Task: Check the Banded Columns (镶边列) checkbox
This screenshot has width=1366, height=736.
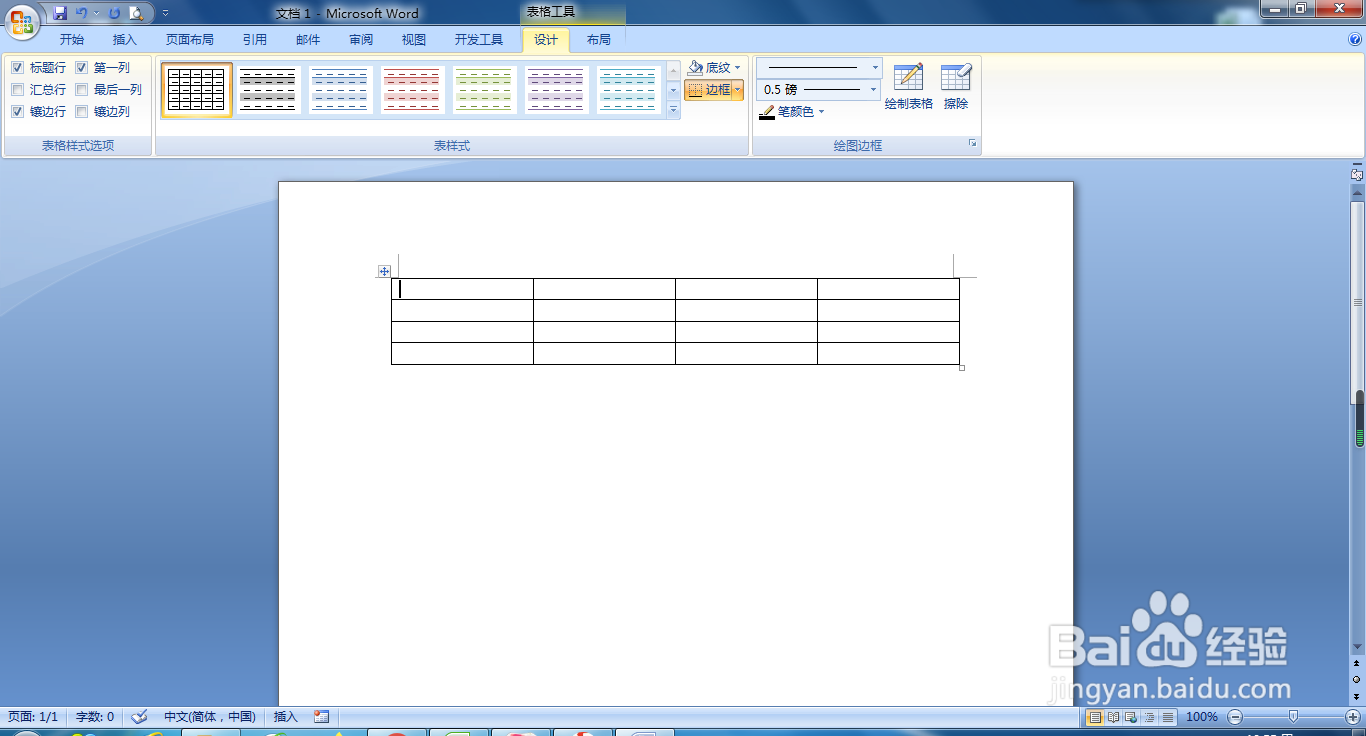Action: tap(82, 112)
